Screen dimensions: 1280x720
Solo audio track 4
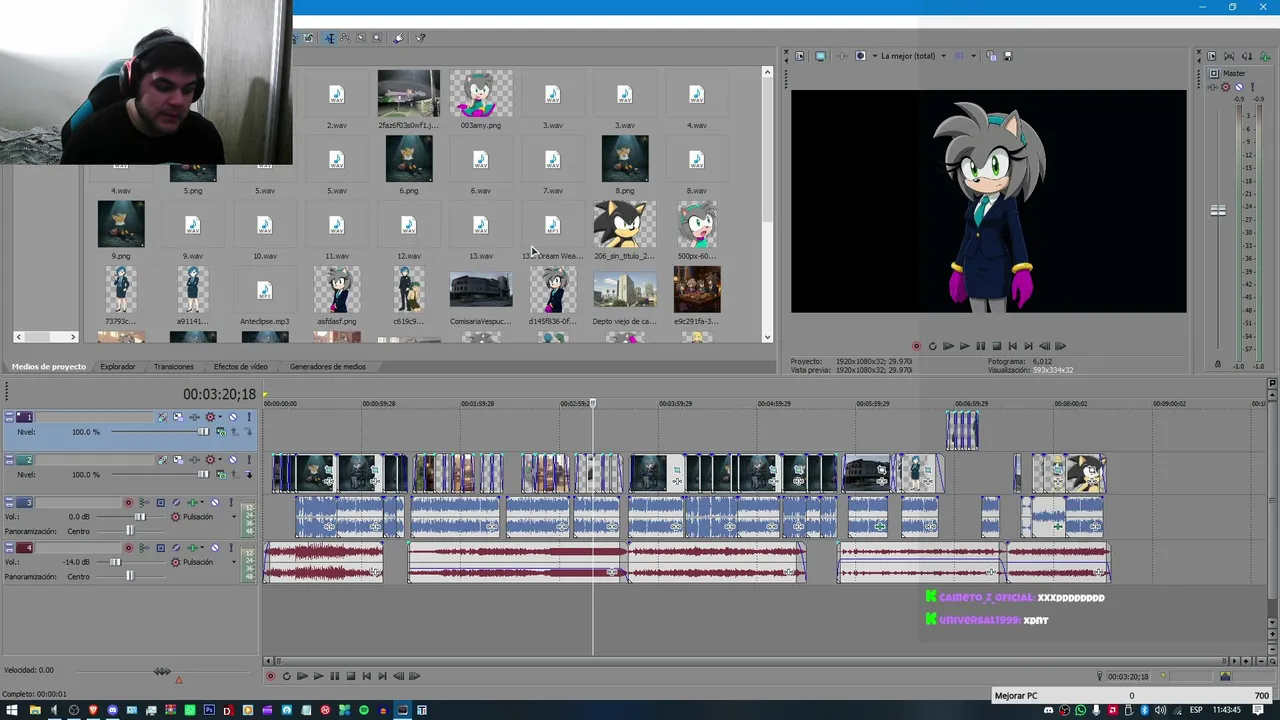[x=231, y=548]
